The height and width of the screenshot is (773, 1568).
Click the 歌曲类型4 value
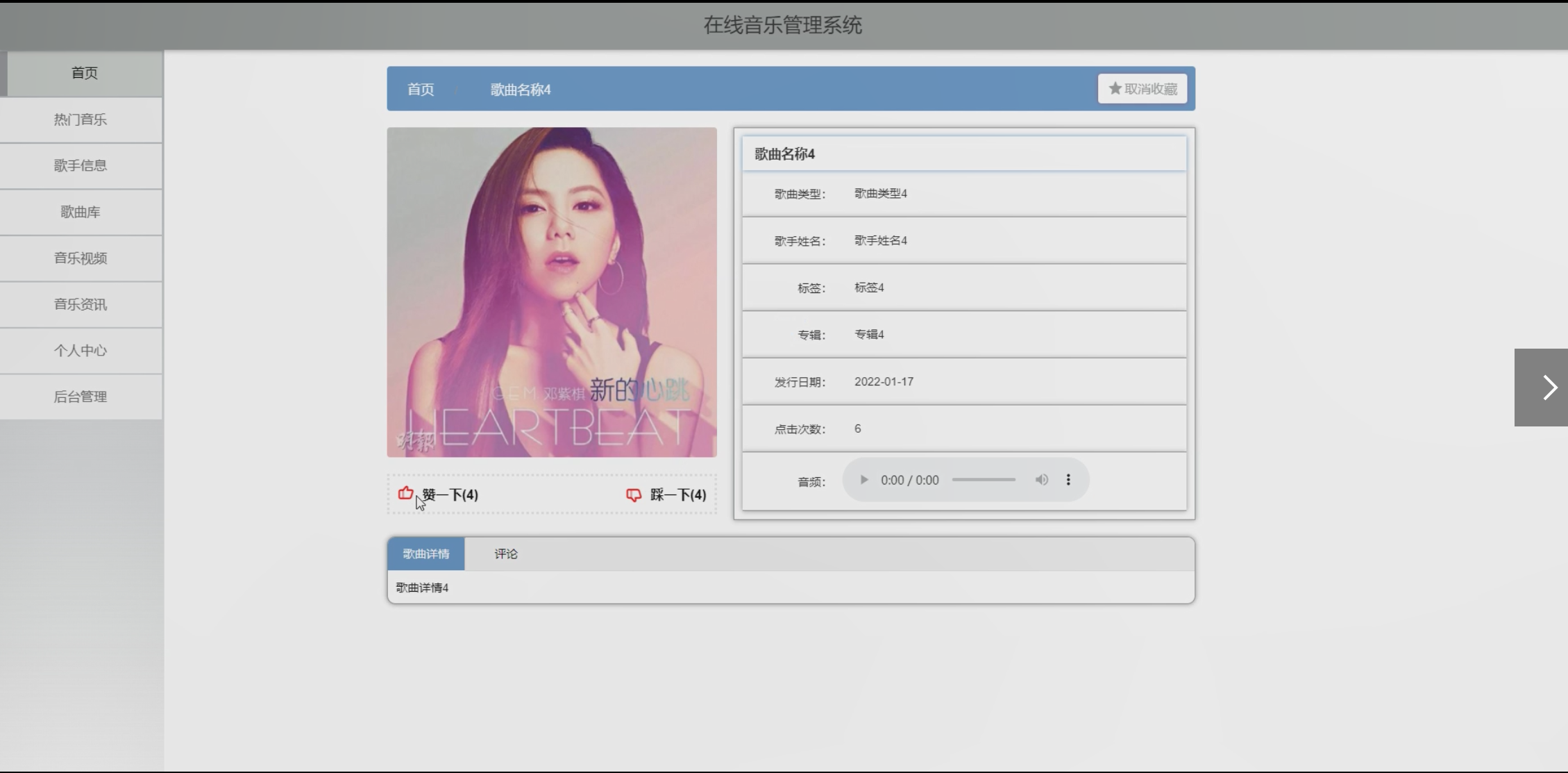coord(881,193)
